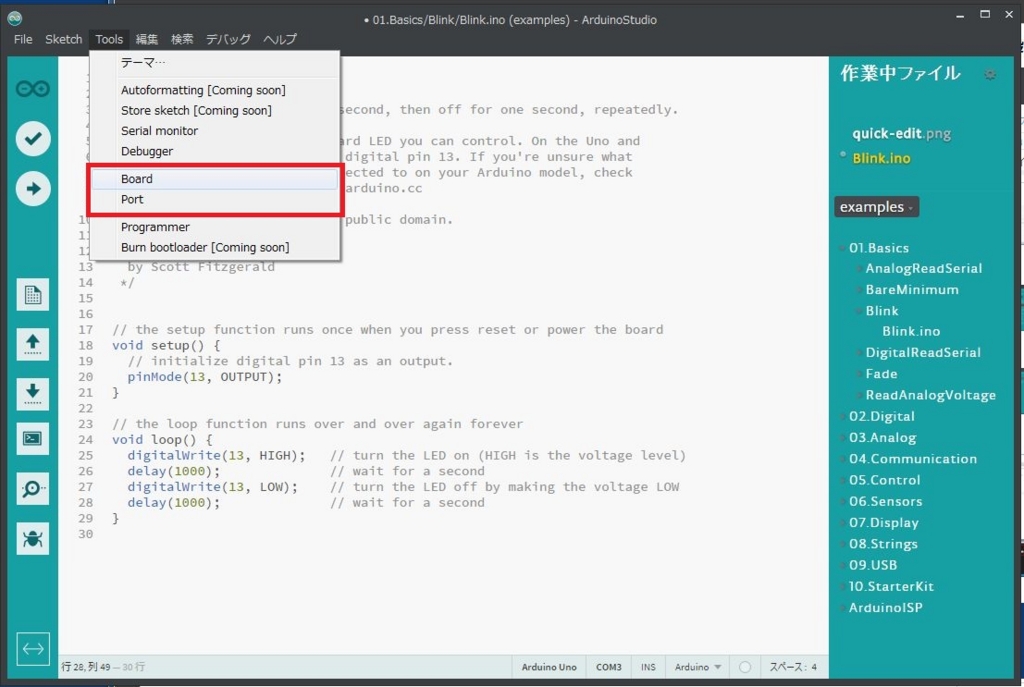
Task: Click the New sketch document icon
Action: click(x=33, y=295)
